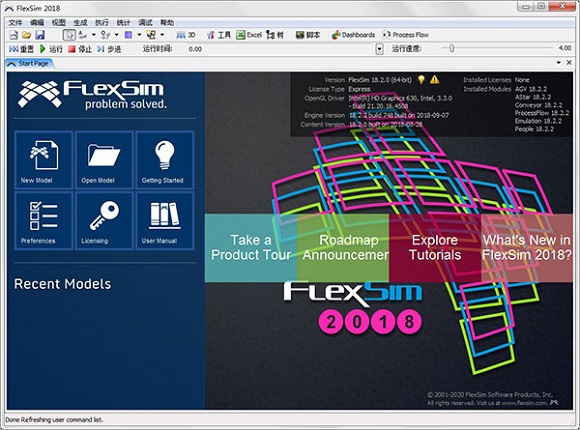Open Process Flow from the toolbar

405,35
